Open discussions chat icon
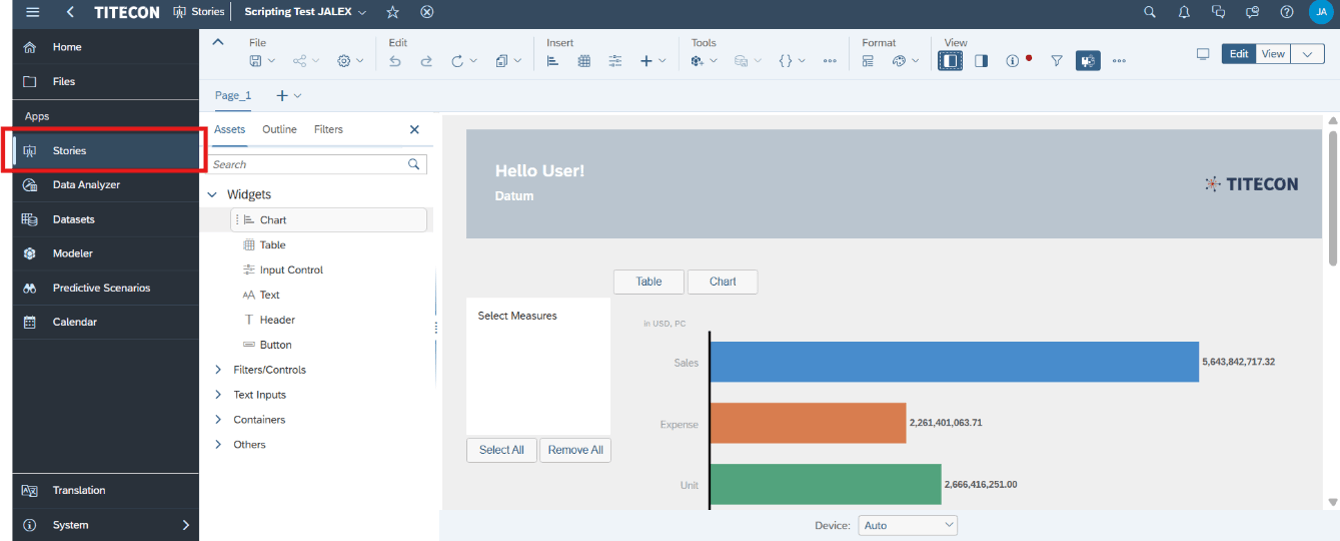1340x541 pixels. pos(1218,12)
